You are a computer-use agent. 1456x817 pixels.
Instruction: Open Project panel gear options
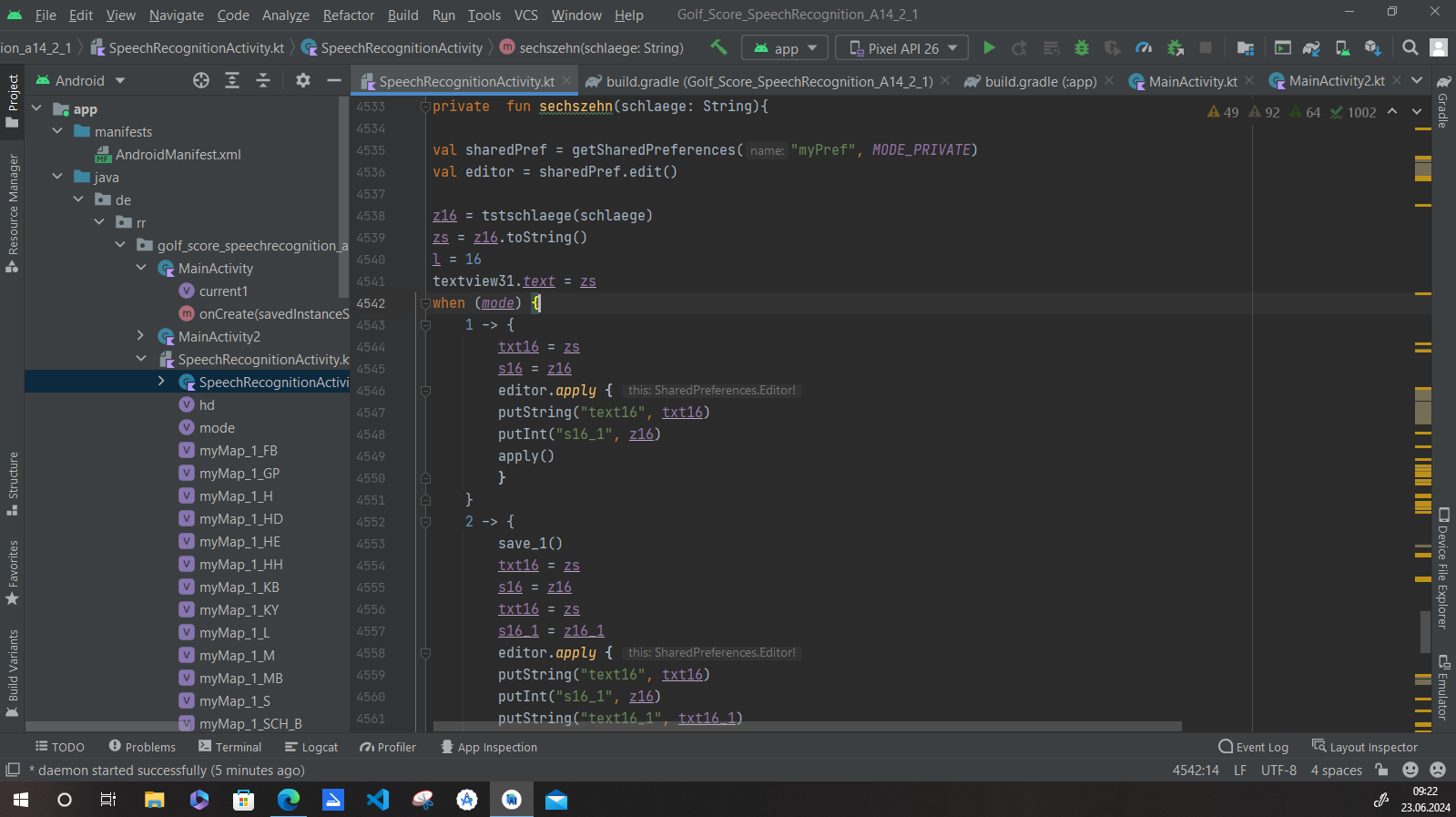coord(303,81)
